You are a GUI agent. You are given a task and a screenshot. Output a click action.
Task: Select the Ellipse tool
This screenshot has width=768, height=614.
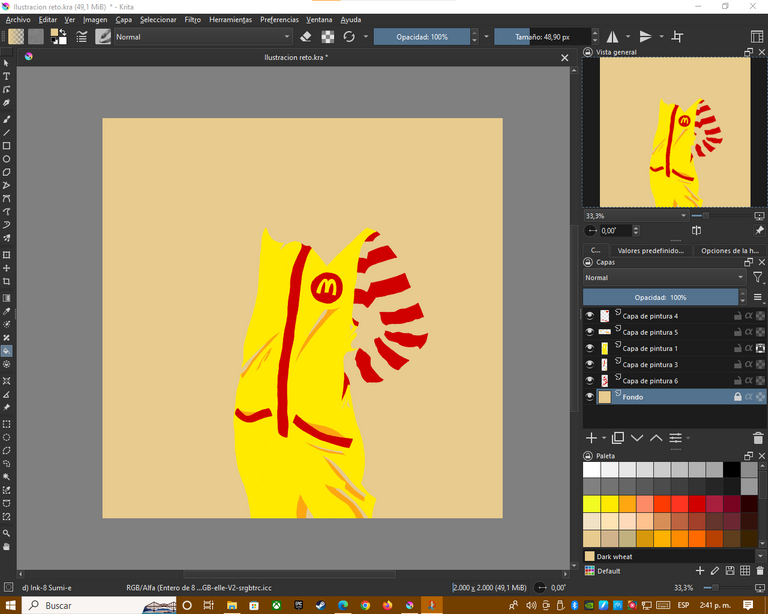(6, 159)
